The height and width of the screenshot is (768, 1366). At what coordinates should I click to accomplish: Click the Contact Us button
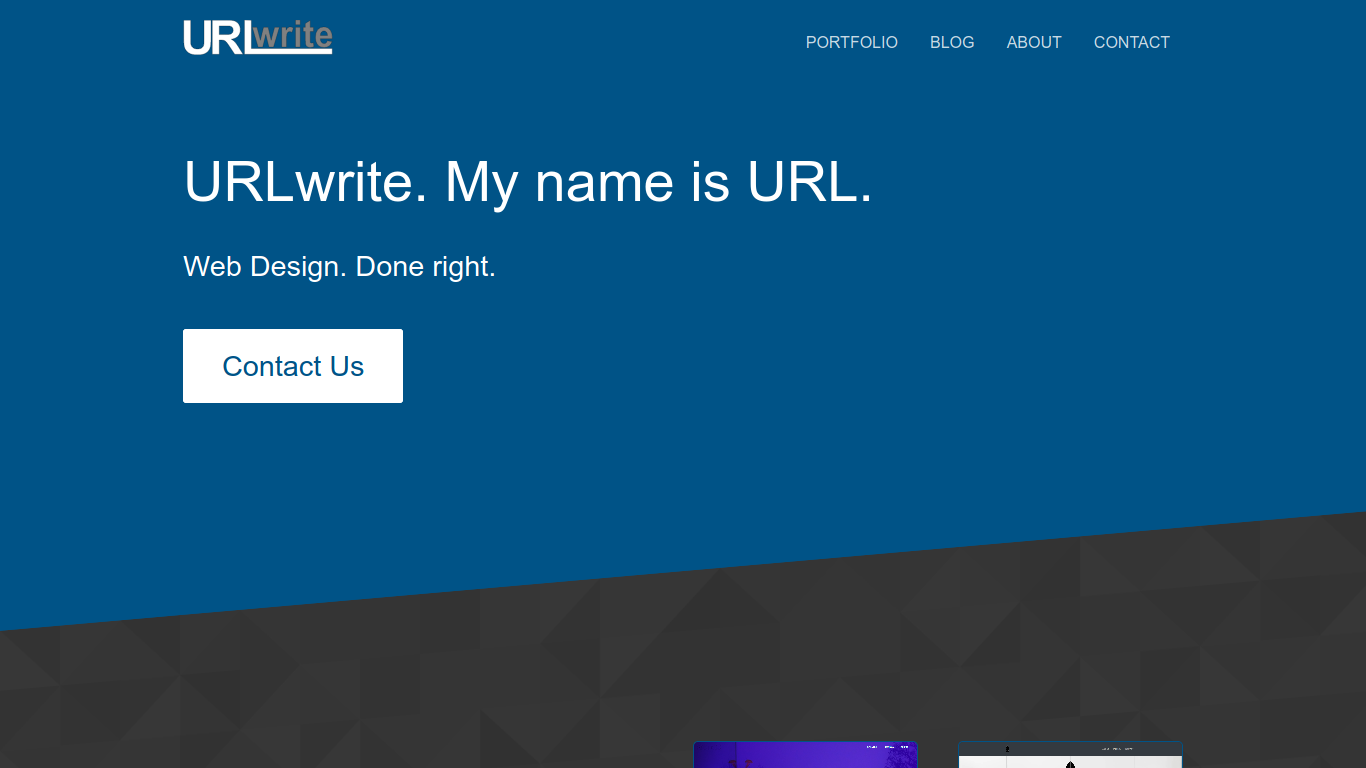click(293, 366)
